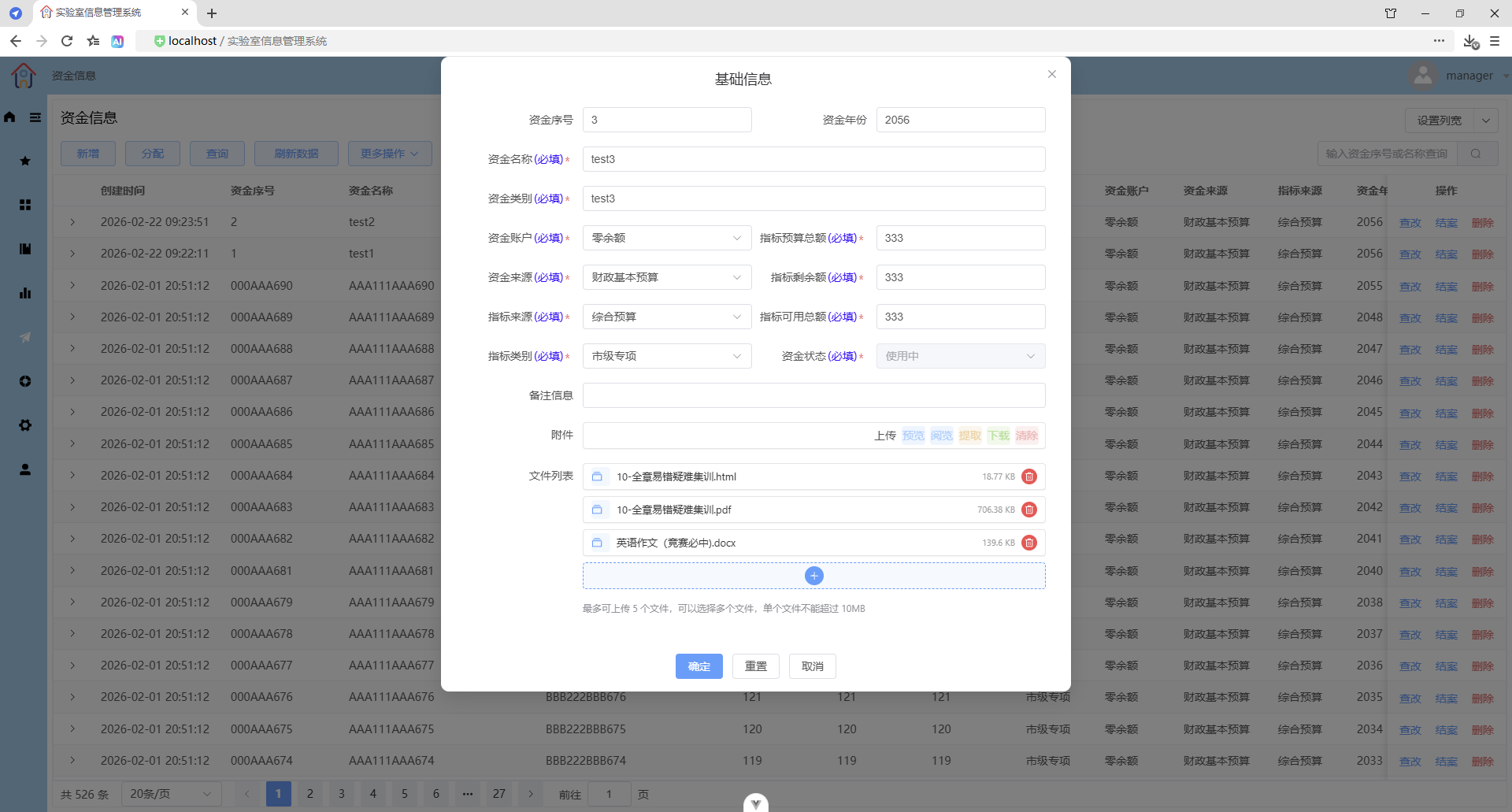Click the blue plus upload icon
1512x812 pixels.
click(x=814, y=576)
